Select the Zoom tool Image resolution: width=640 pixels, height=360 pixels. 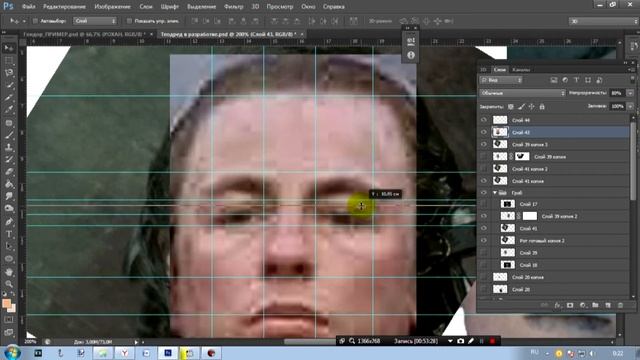pos(9,284)
